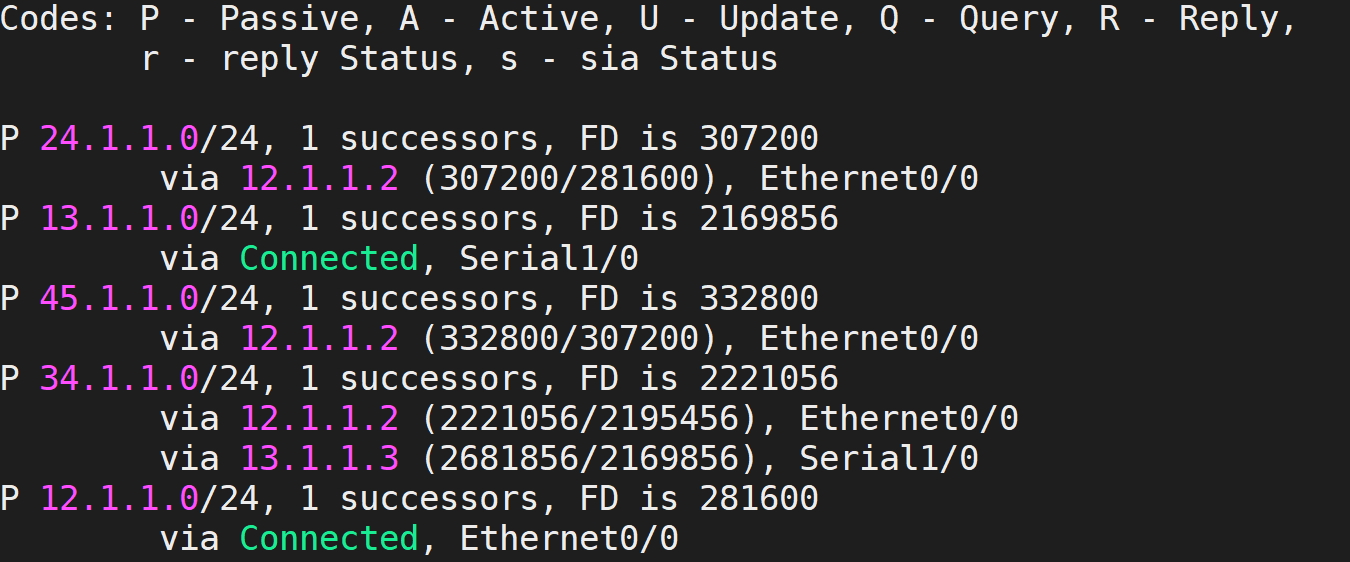
Task: Click the 13.1.1.3 next-hop address
Action: pos(319,458)
